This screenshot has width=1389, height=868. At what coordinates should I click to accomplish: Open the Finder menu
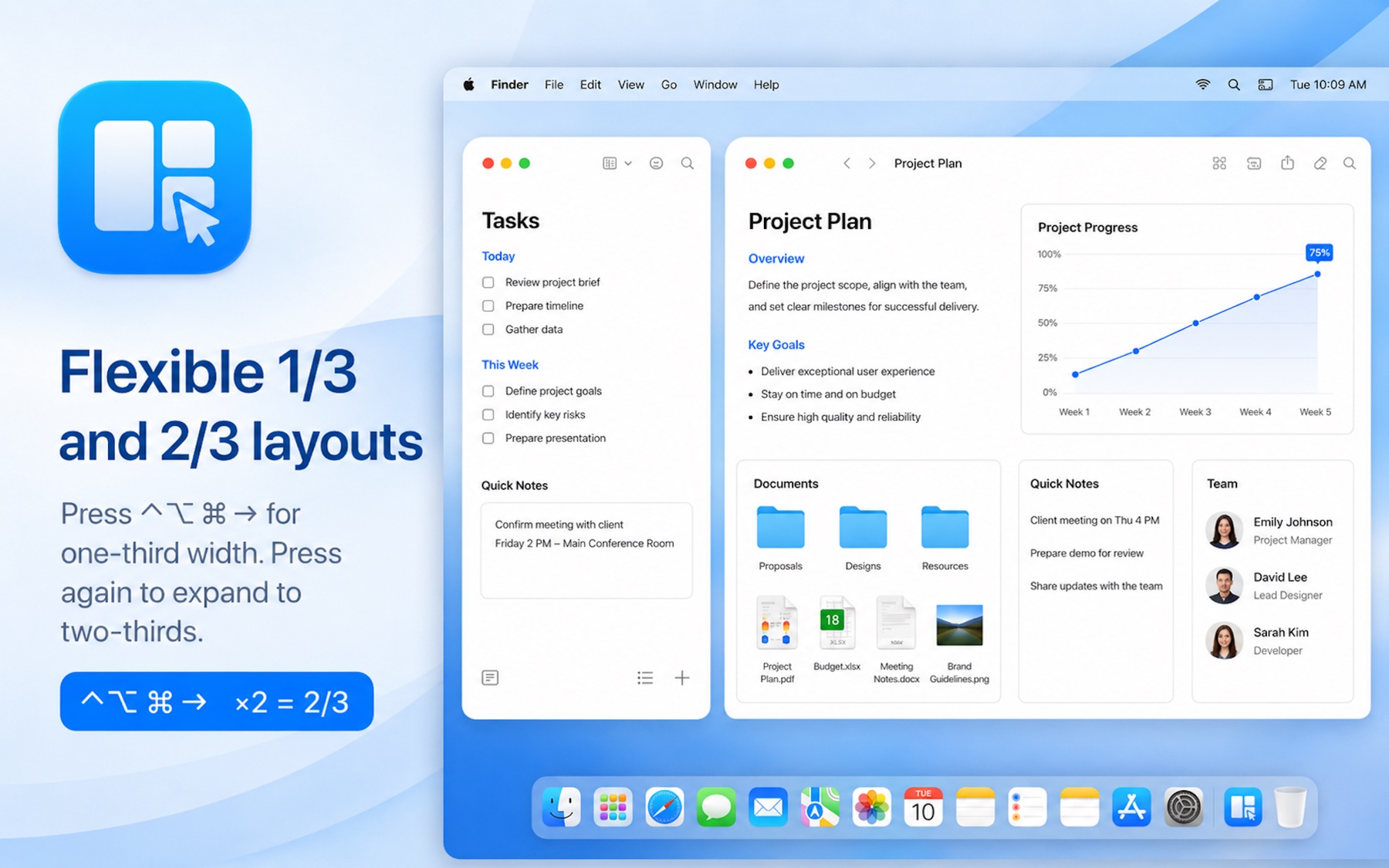(509, 85)
